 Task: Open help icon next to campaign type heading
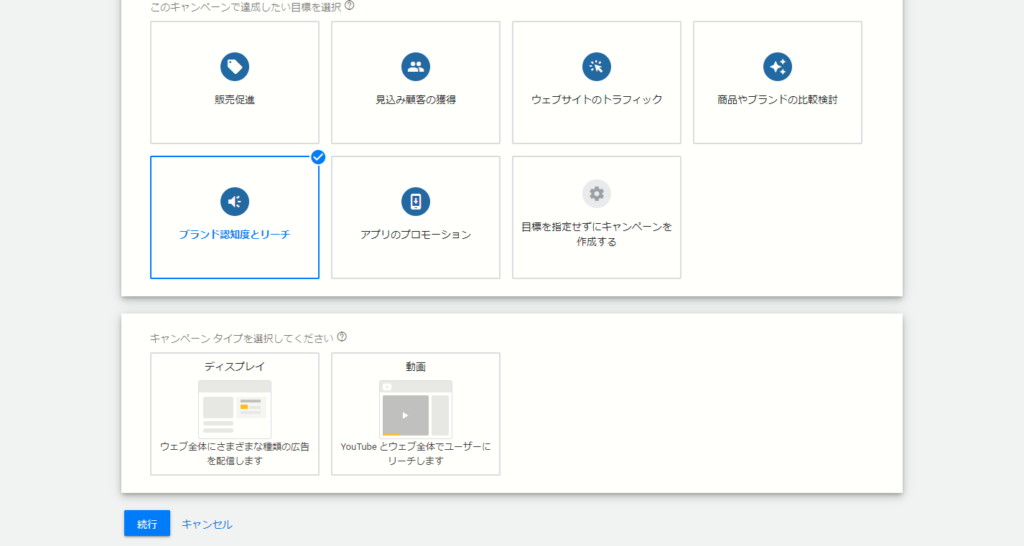tap(342, 337)
